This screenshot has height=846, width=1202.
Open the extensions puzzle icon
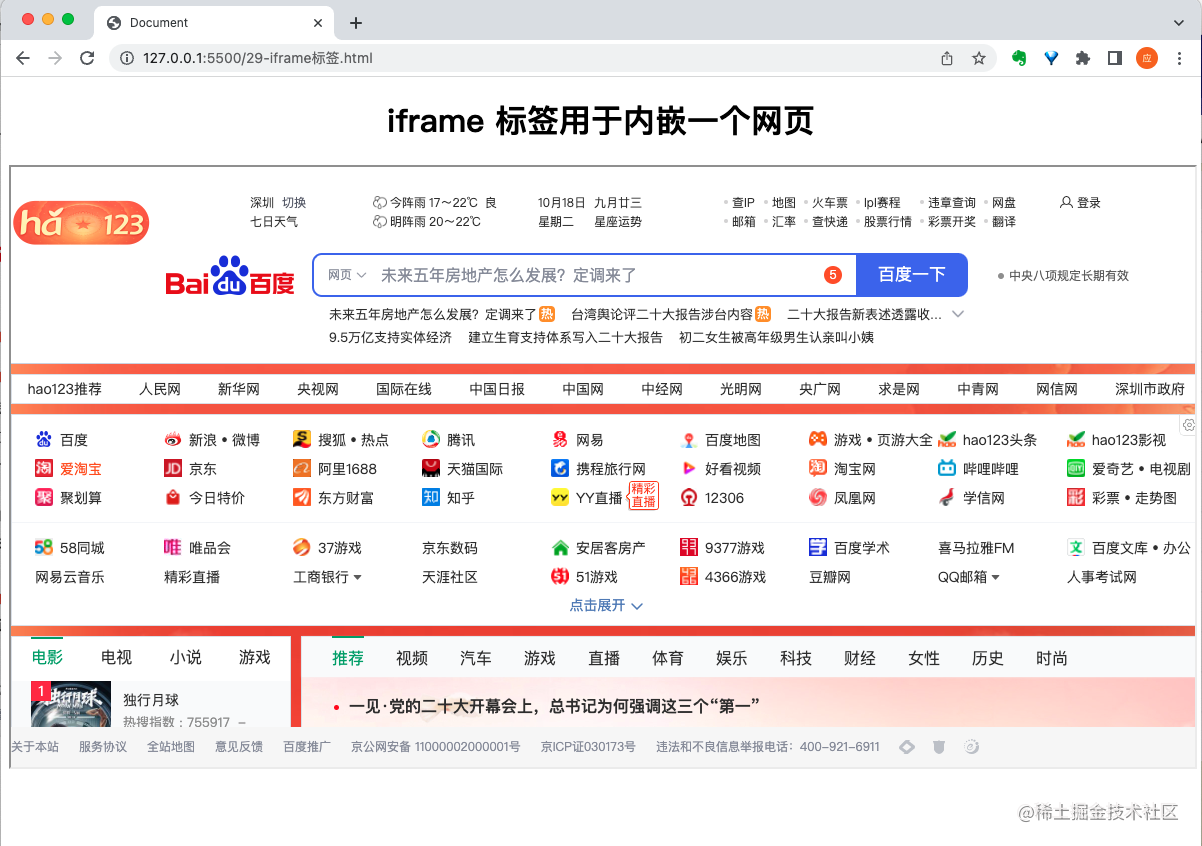1082,58
